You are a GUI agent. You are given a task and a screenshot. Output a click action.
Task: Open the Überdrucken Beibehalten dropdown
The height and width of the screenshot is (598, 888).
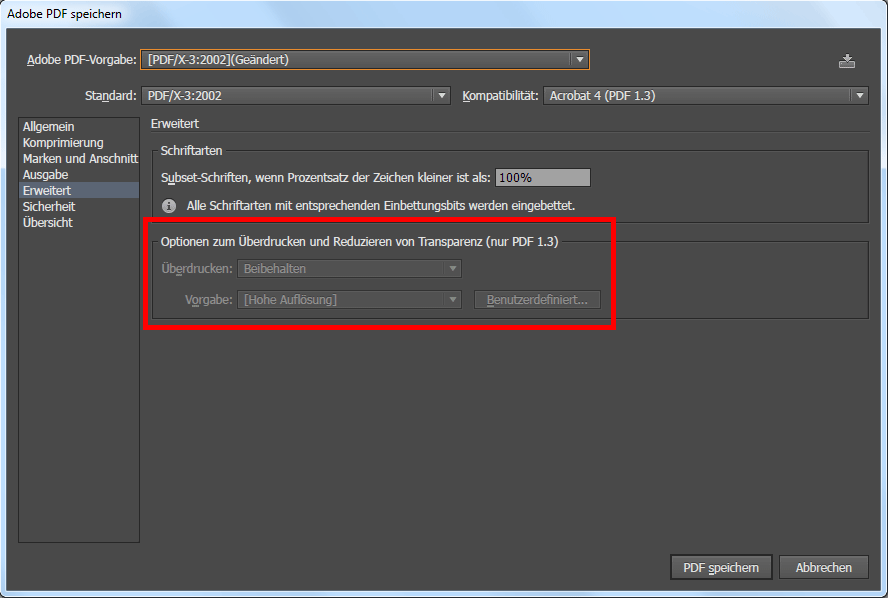point(349,269)
